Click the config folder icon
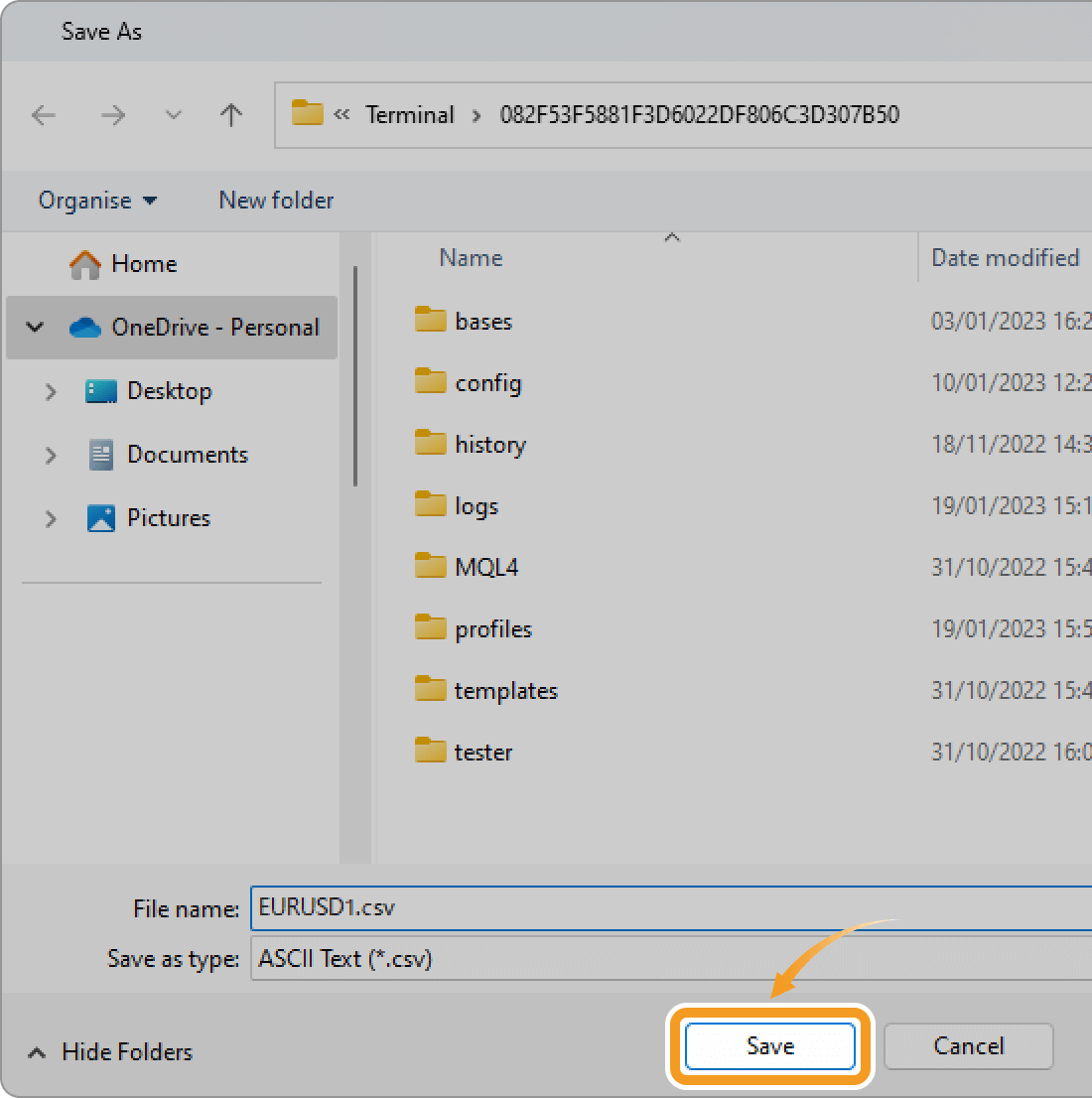1092x1098 pixels. (x=430, y=381)
